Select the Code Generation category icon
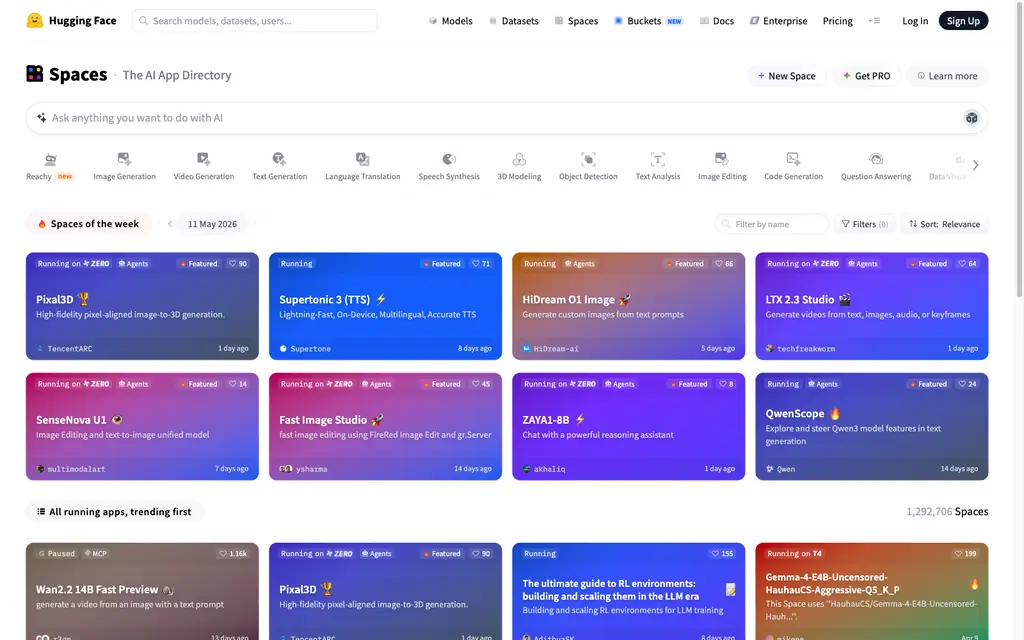This screenshot has width=1024, height=640. tap(793, 159)
